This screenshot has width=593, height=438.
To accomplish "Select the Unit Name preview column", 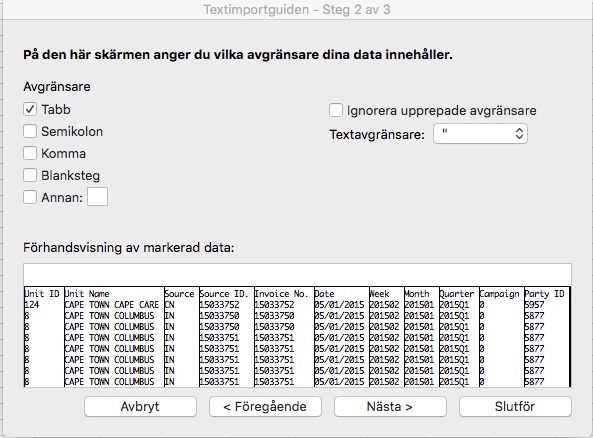I will click(114, 337).
